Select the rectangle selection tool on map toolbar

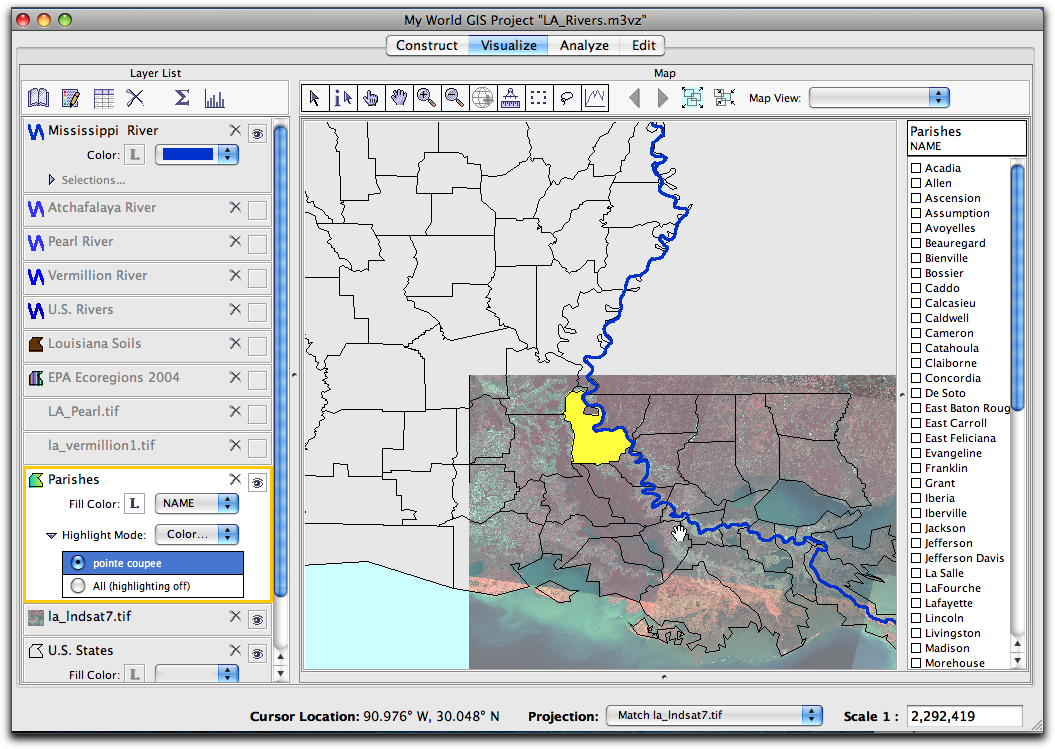(537, 97)
